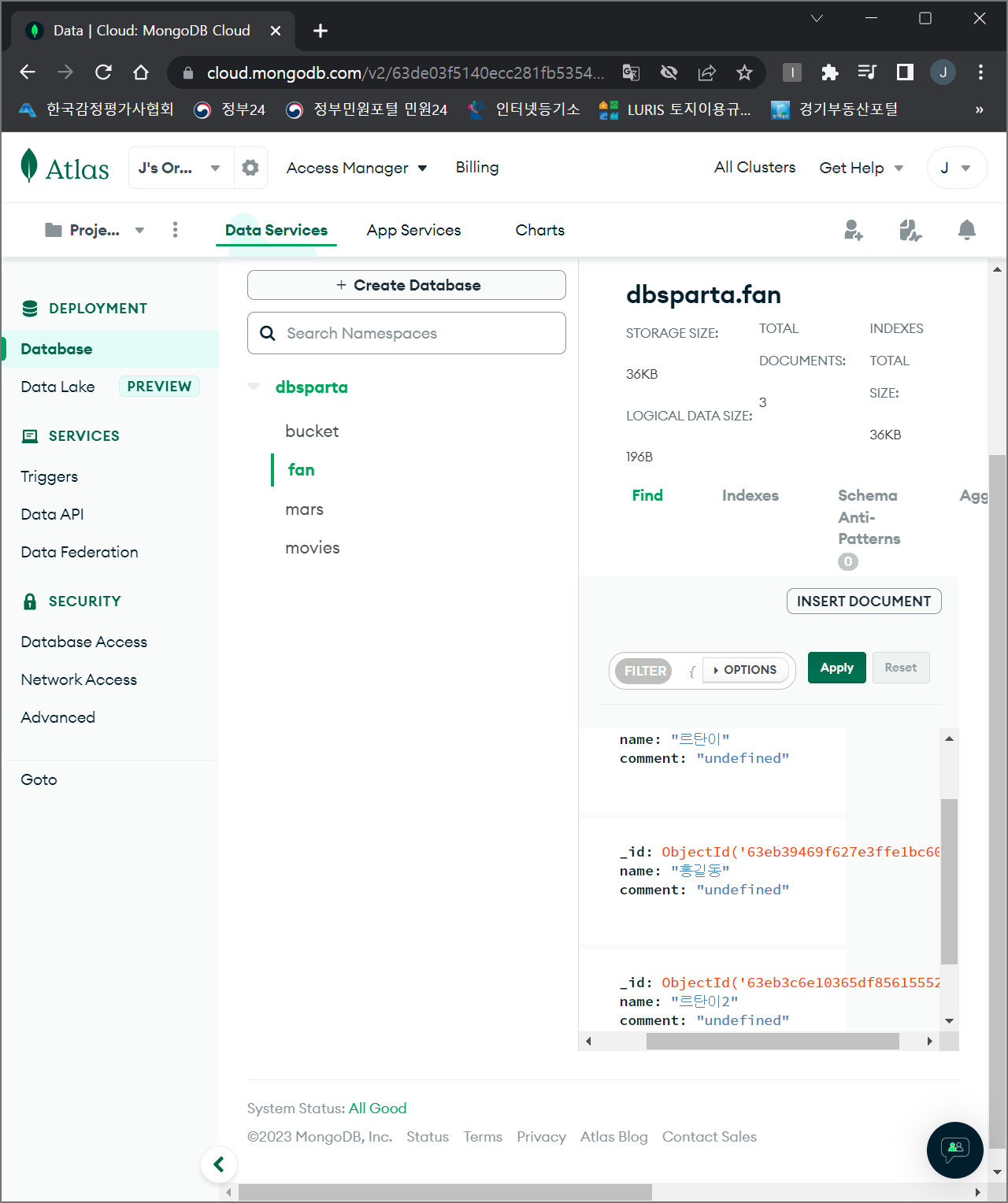Screen dimensions: 1008x1203
Task: Expand Access Manager dropdown
Action: click(357, 168)
